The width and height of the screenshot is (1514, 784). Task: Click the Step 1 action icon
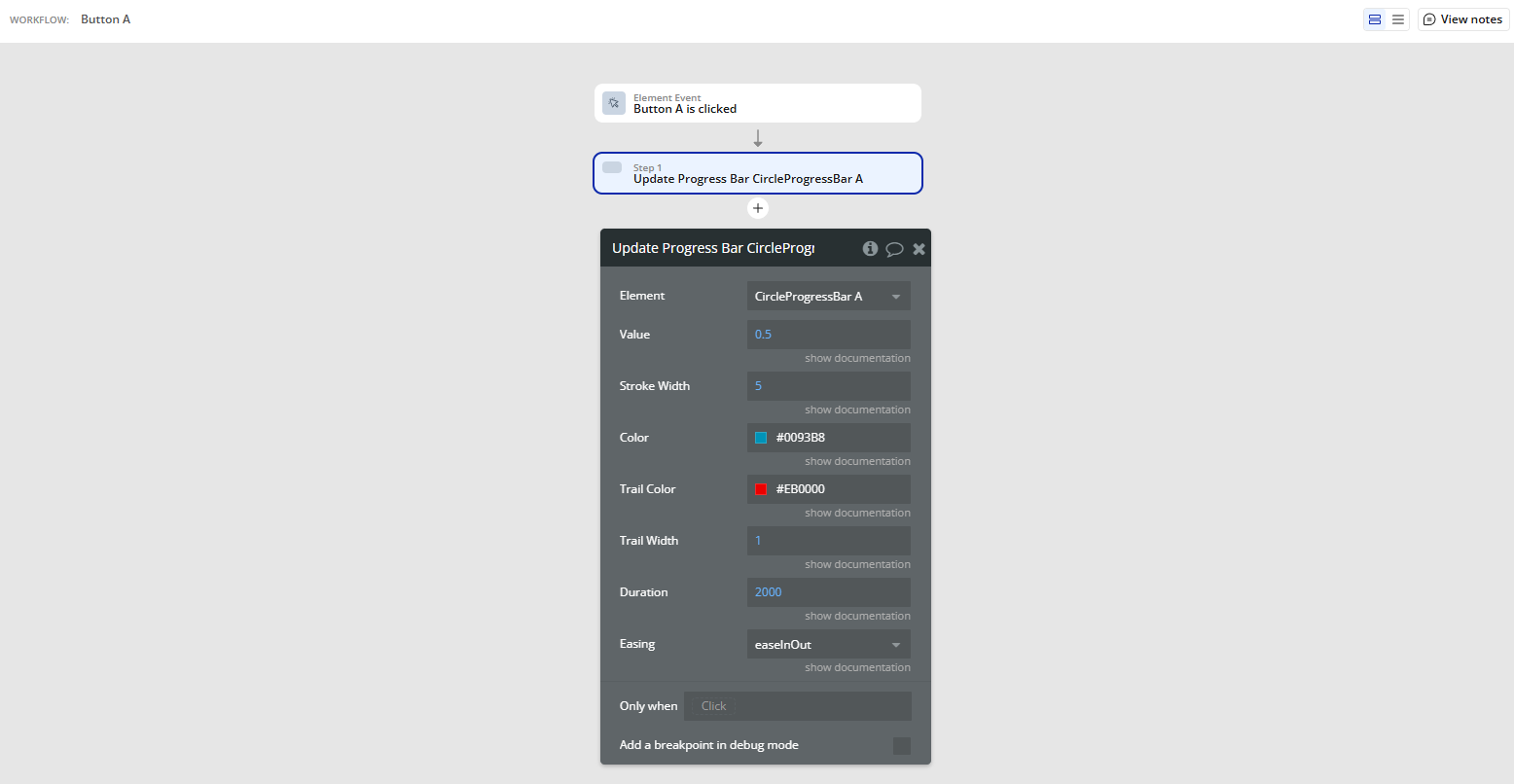[x=612, y=166]
